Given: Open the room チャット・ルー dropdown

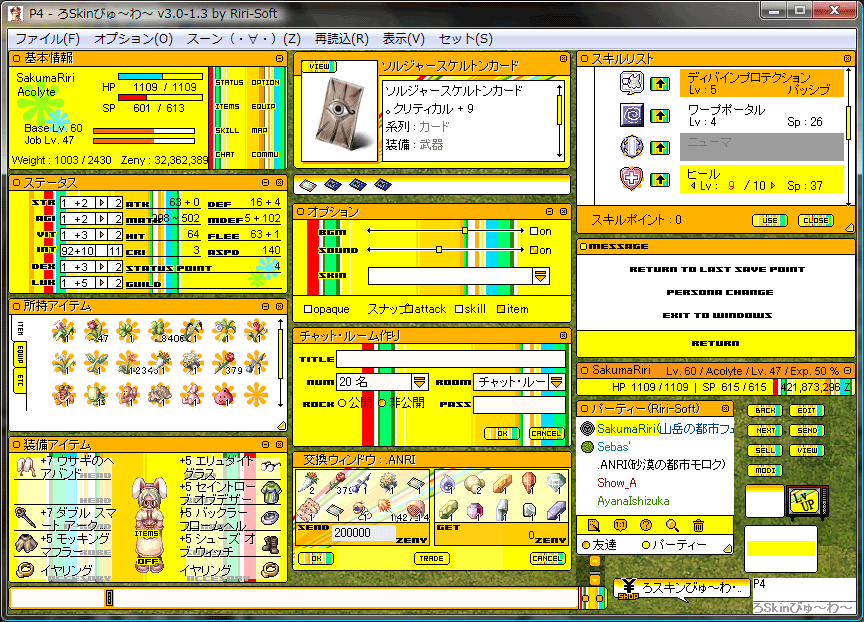Looking at the screenshot, I should [x=557, y=382].
